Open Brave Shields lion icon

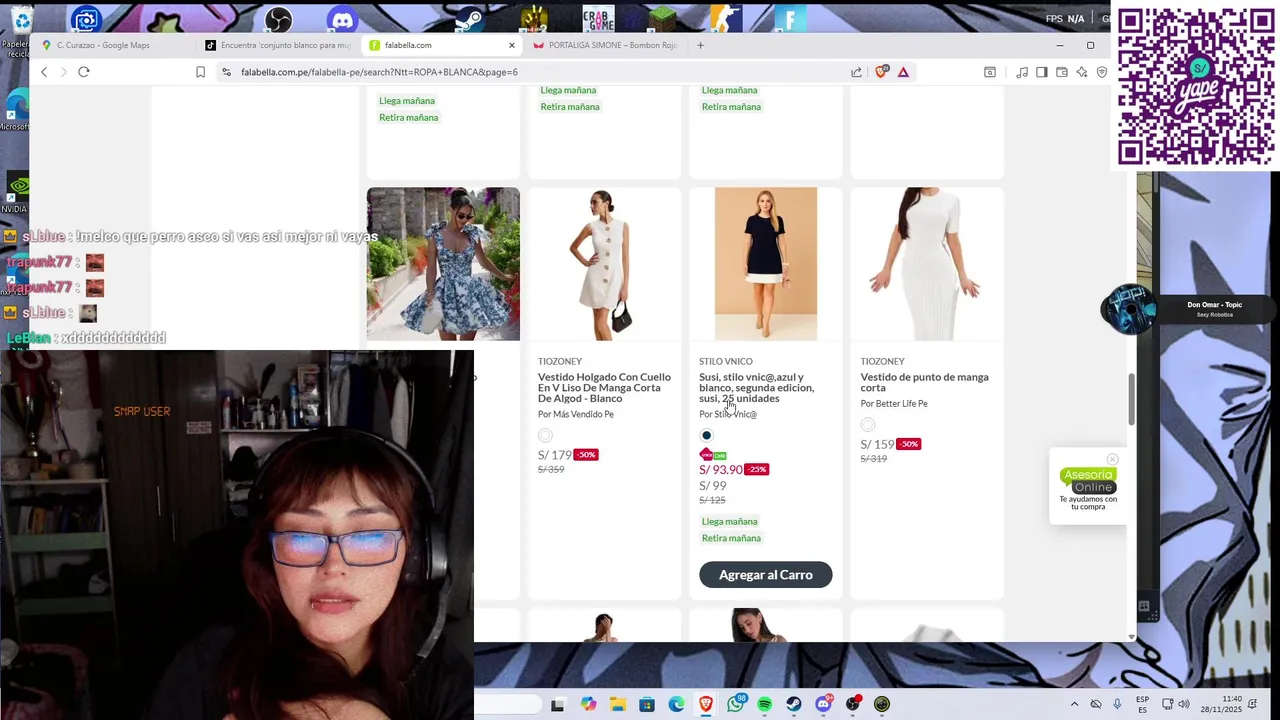882,72
